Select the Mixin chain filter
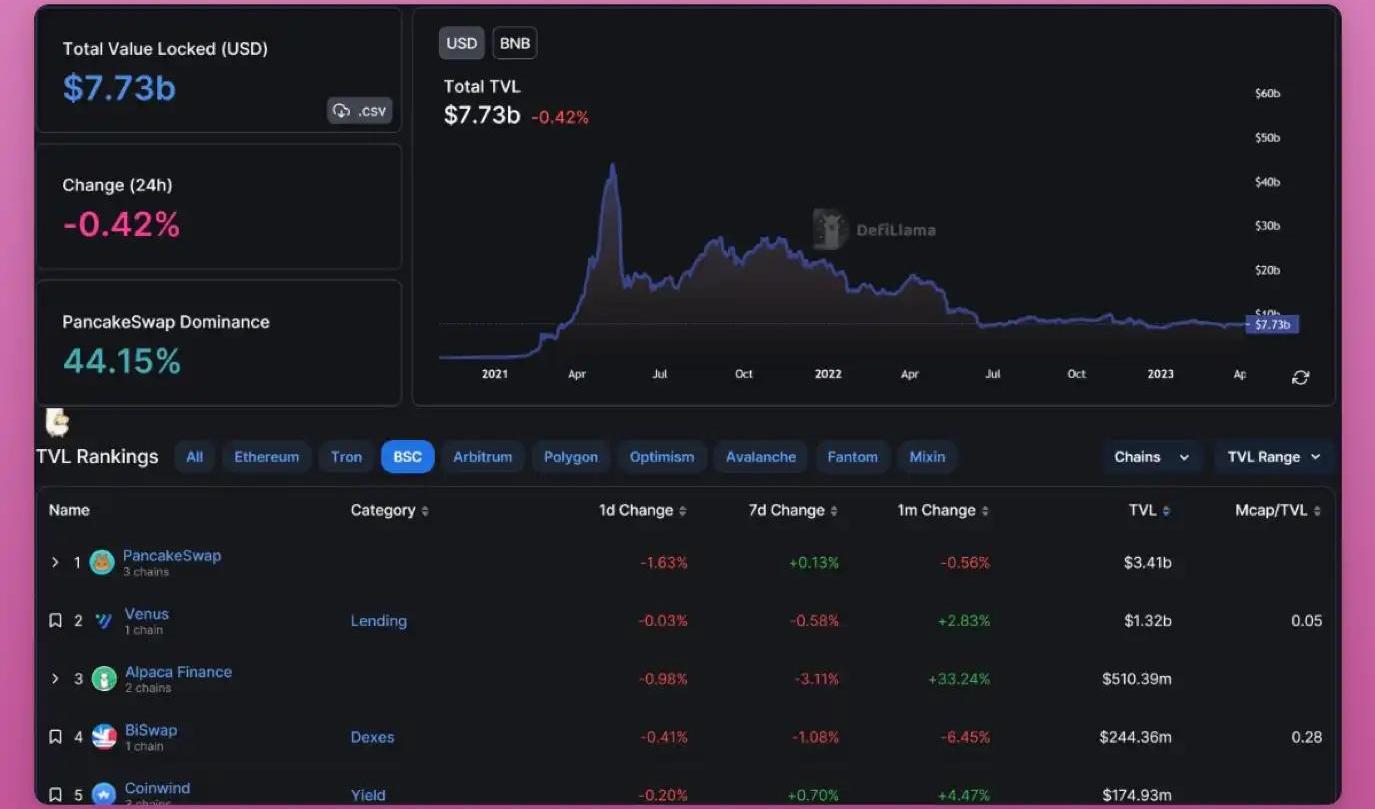This screenshot has width=1375, height=809. pyautogui.click(x=927, y=457)
